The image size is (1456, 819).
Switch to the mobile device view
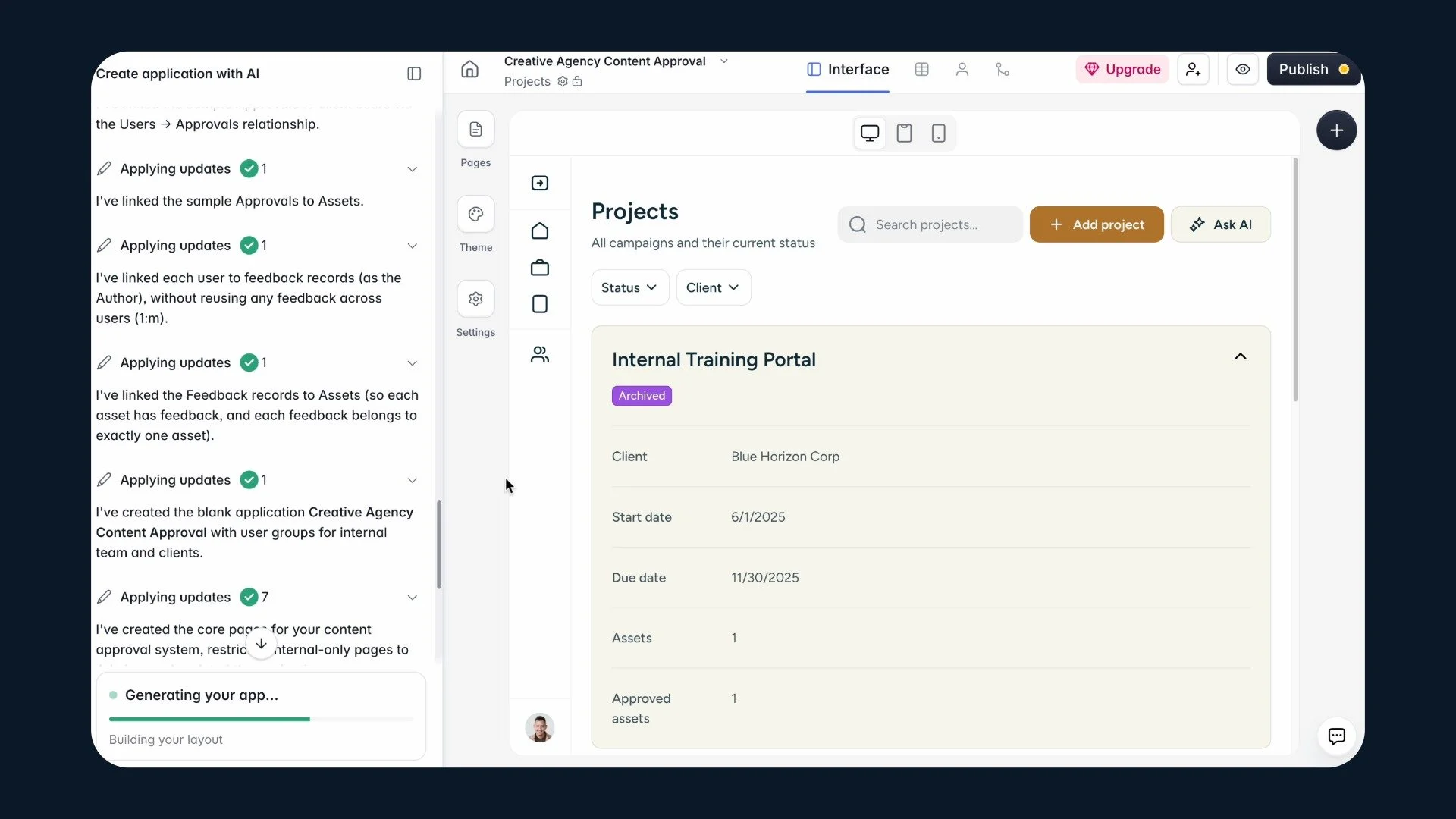[938, 133]
